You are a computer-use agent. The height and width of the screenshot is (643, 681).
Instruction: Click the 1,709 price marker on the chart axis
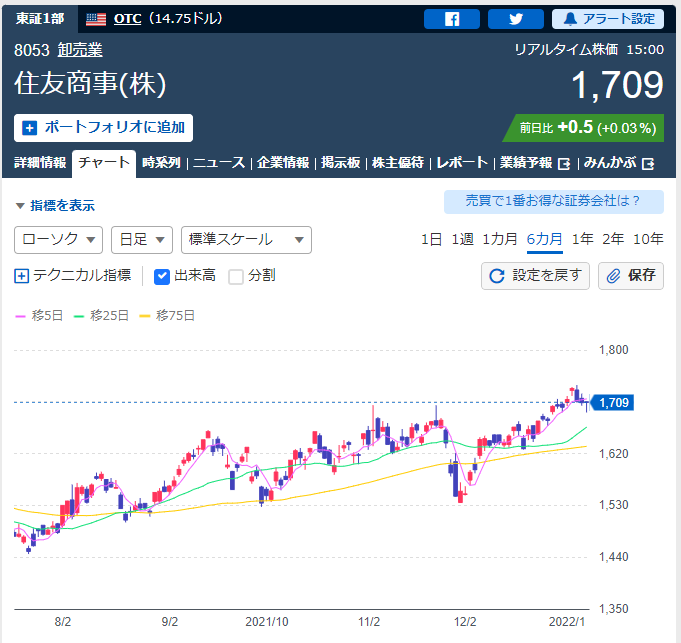click(x=613, y=403)
